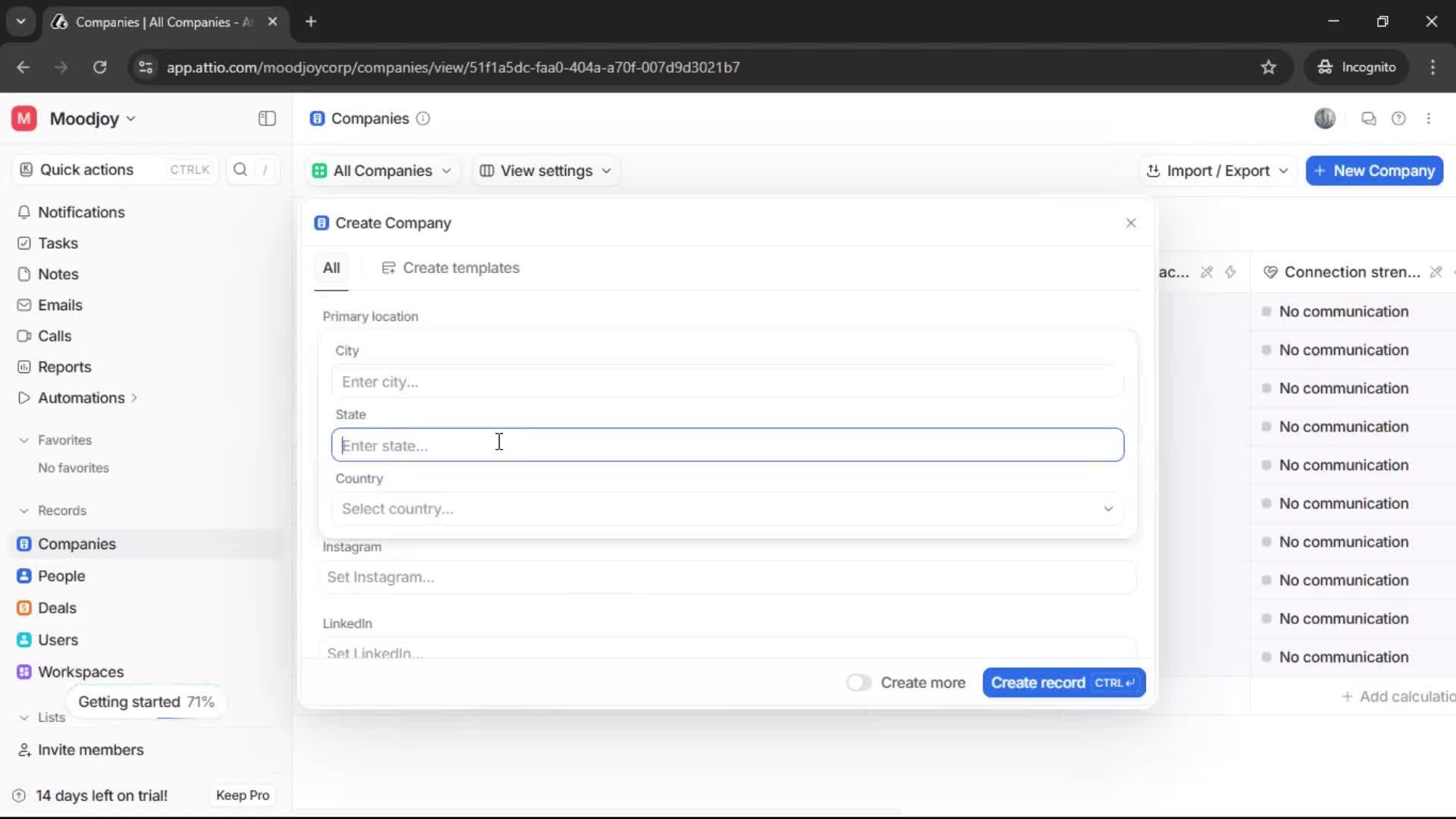Enable the Create more toggle
1456x819 pixels.
858,682
